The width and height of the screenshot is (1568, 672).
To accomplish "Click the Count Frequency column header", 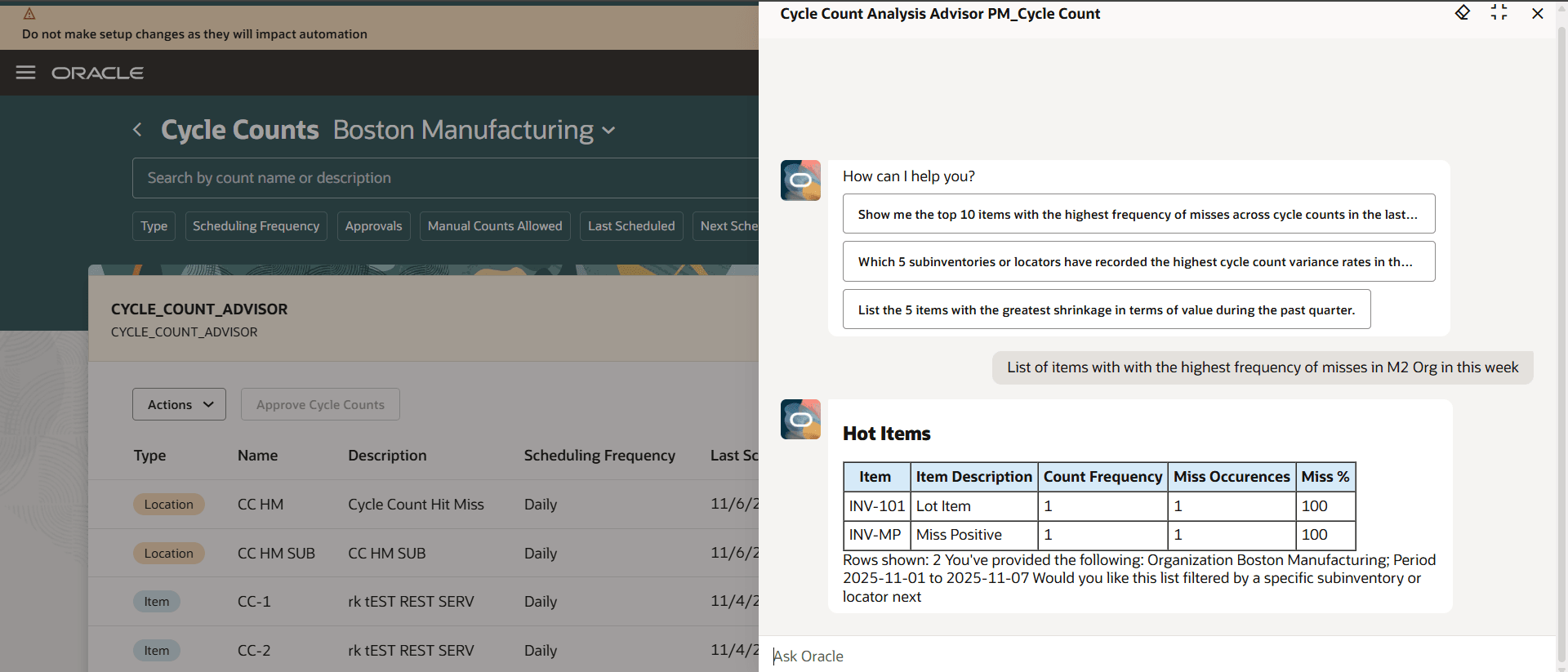I will point(1102,477).
